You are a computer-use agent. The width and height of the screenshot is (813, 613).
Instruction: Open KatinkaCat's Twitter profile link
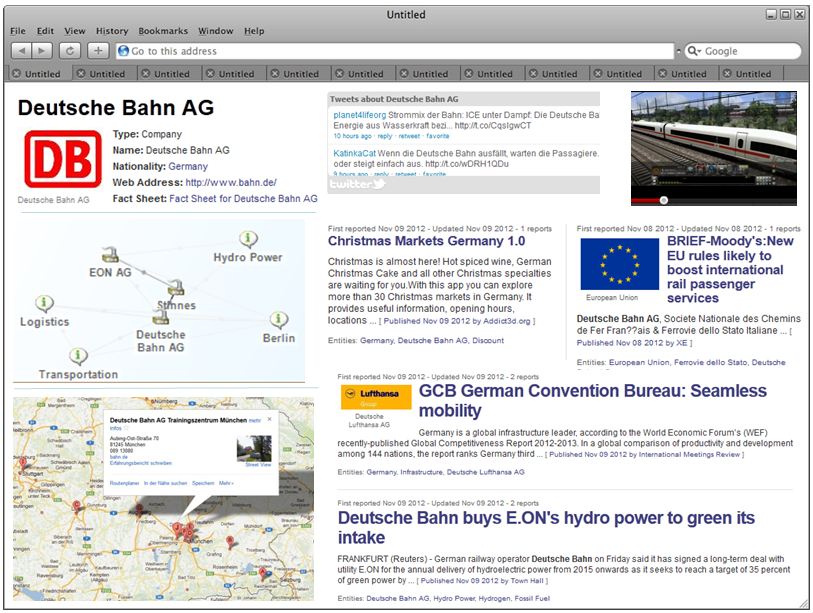(x=355, y=154)
